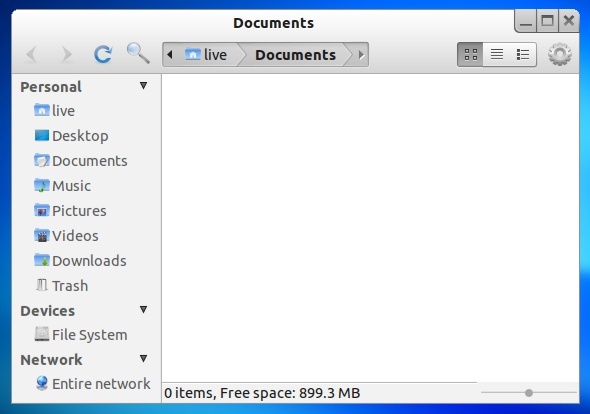Collapse the Devices section
The image size is (590, 414).
(143, 310)
